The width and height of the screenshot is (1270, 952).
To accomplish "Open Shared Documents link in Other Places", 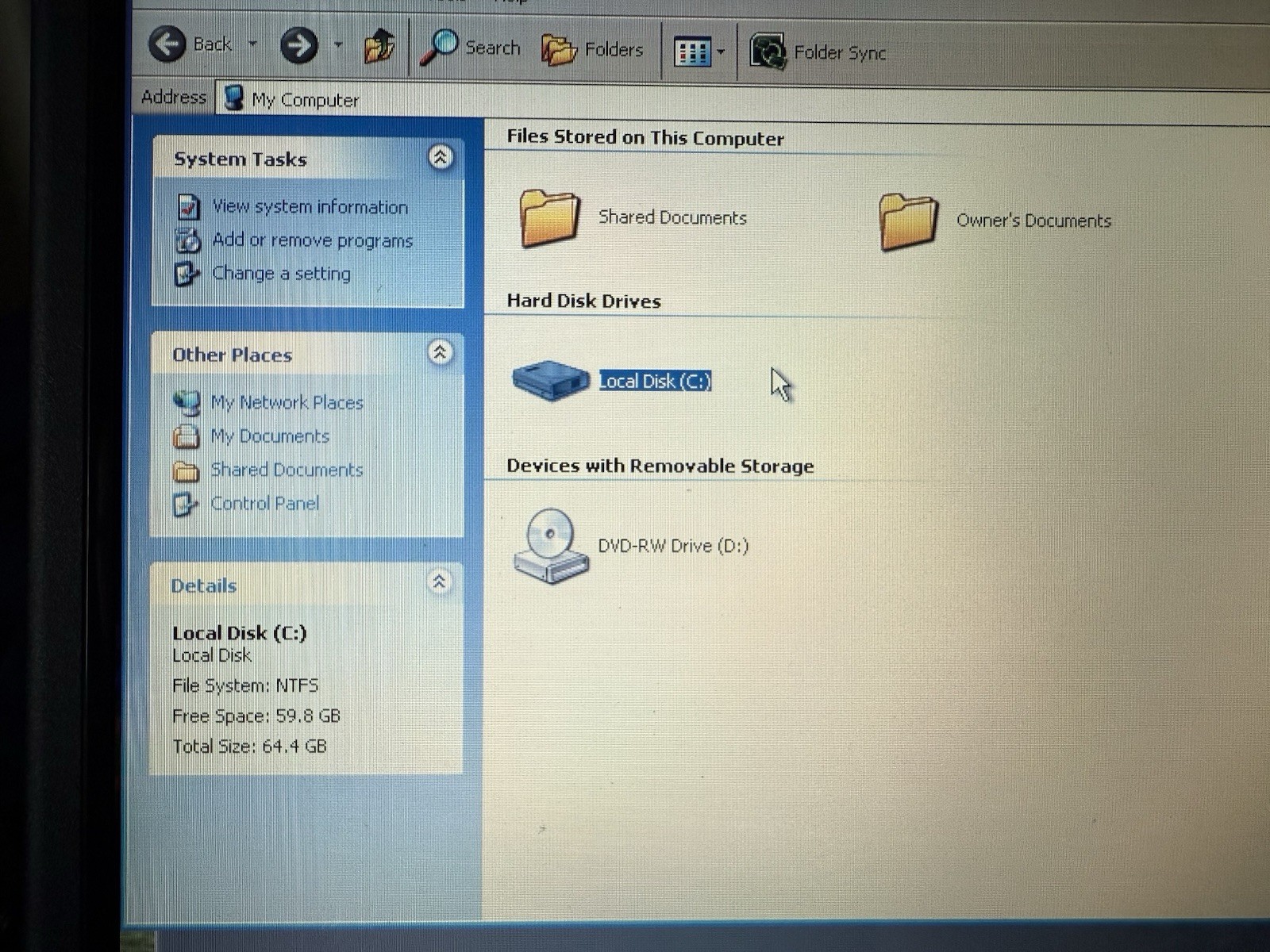I will (x=287, y=470).
